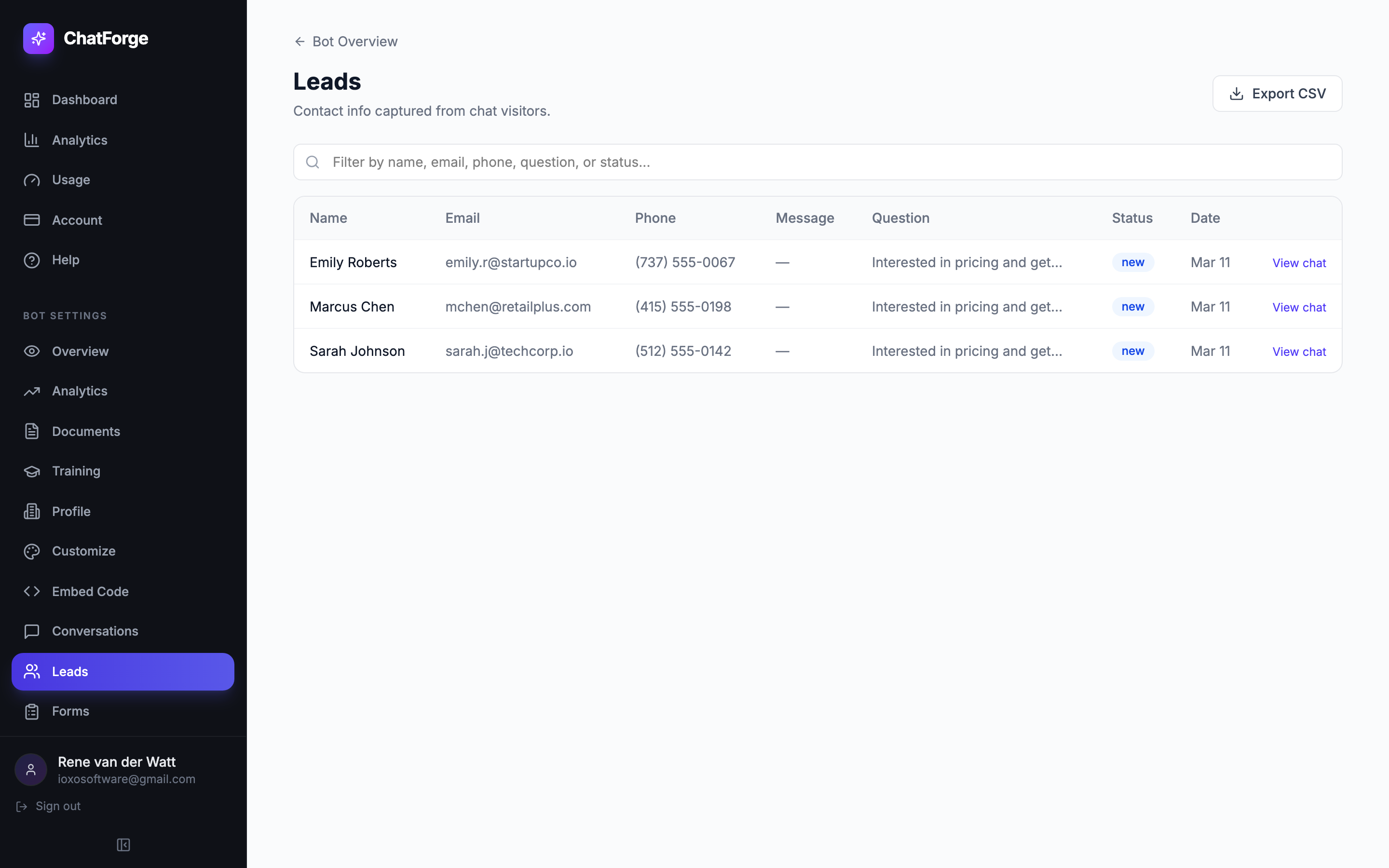This screenshot has width=1389, height=868.
Task: Select the Overview eye icon
Action: (31, 351)
